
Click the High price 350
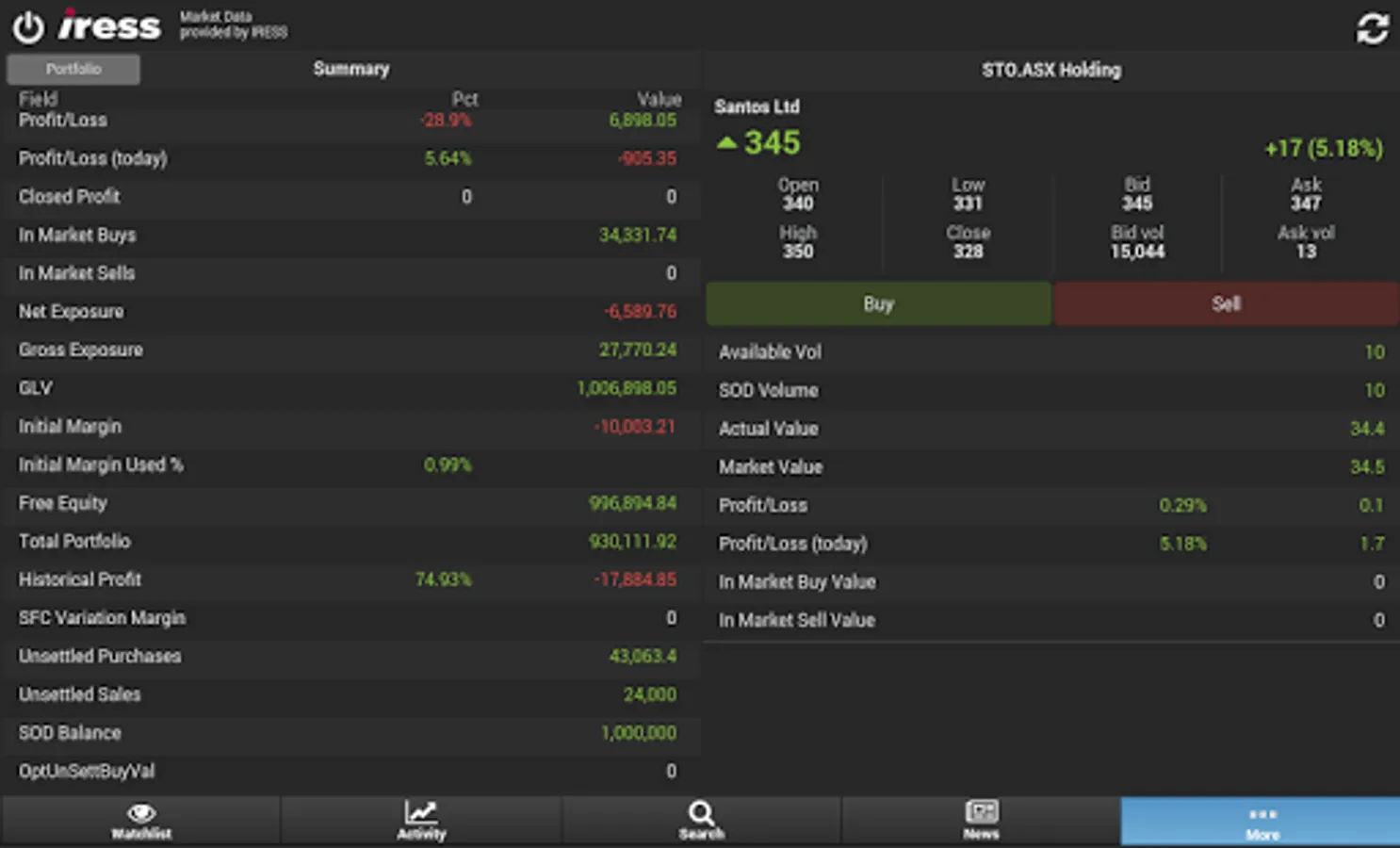(798, 252)
